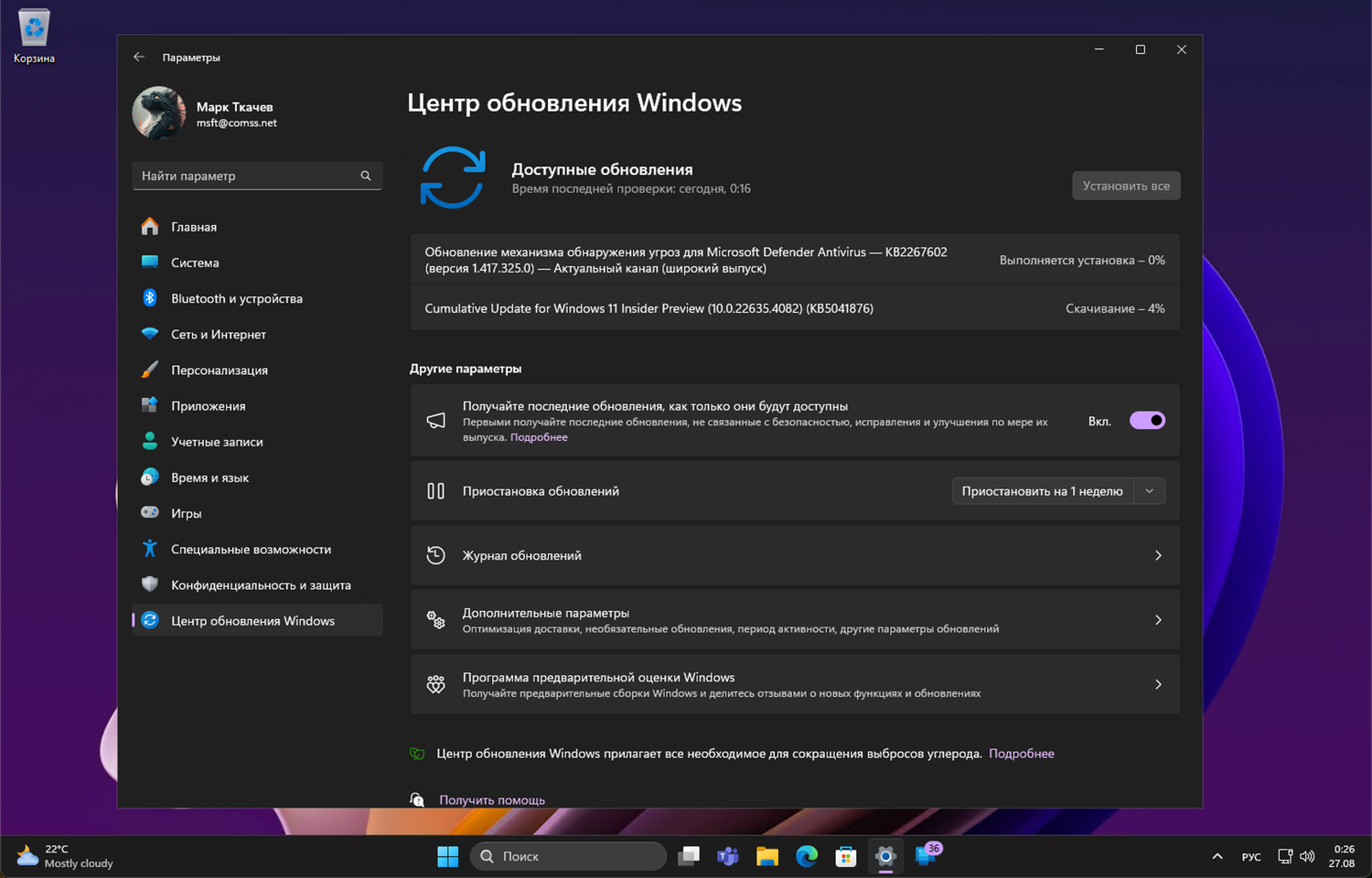Image resolution: width=1372 pixels, height=878 pixels.
Task: Open 'Система' settings section
Action: pos(257,262)
